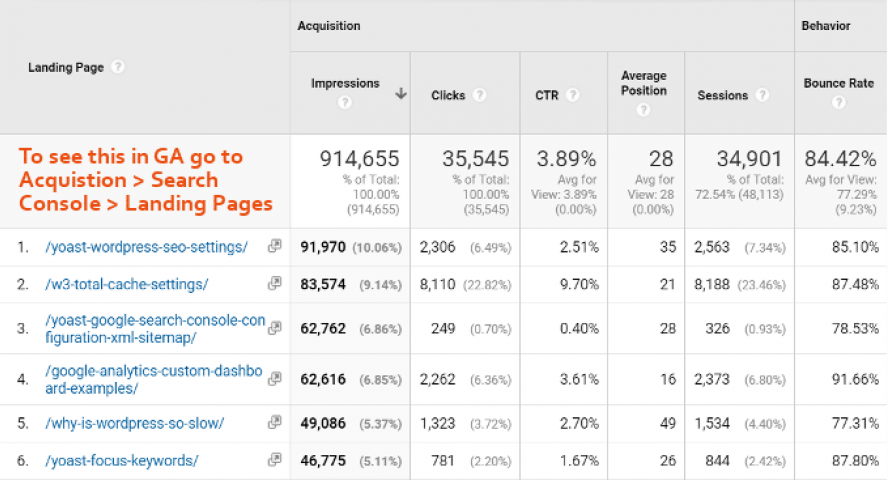Open /yoast-wordpress-seo-settings/ landing page link
The width and height of the screenshot is (888, 480).
point(147,247)
